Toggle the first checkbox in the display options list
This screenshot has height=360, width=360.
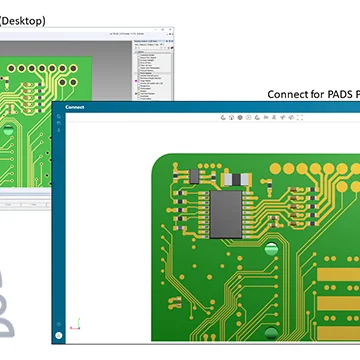pyautogui.click(x=139, y=55)
